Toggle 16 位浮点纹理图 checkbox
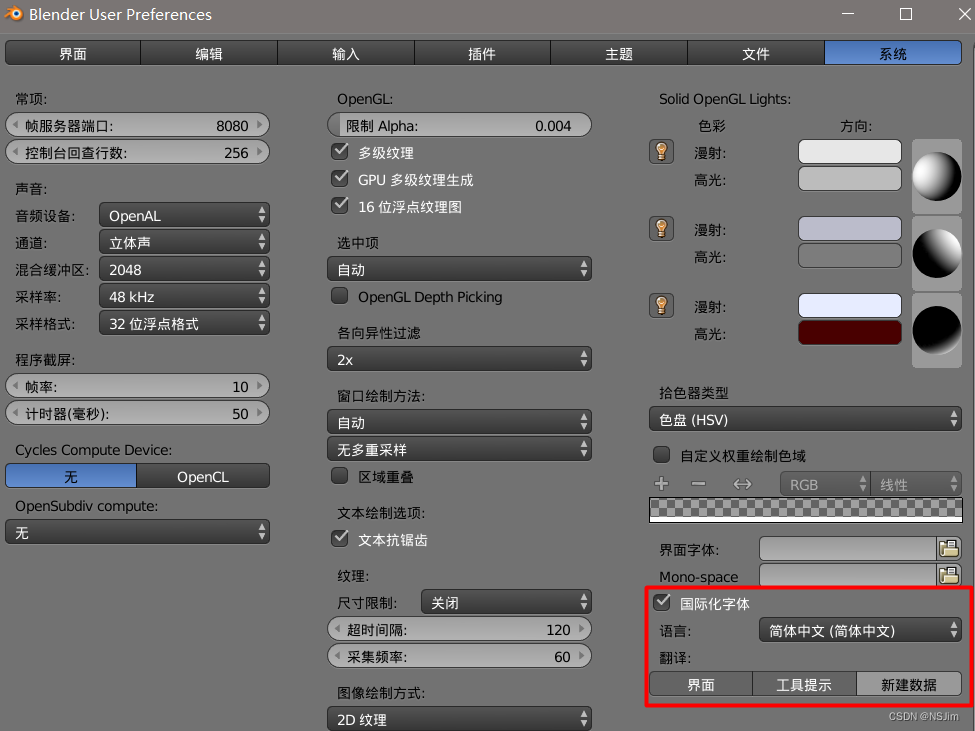 click(x=340, y=205)
